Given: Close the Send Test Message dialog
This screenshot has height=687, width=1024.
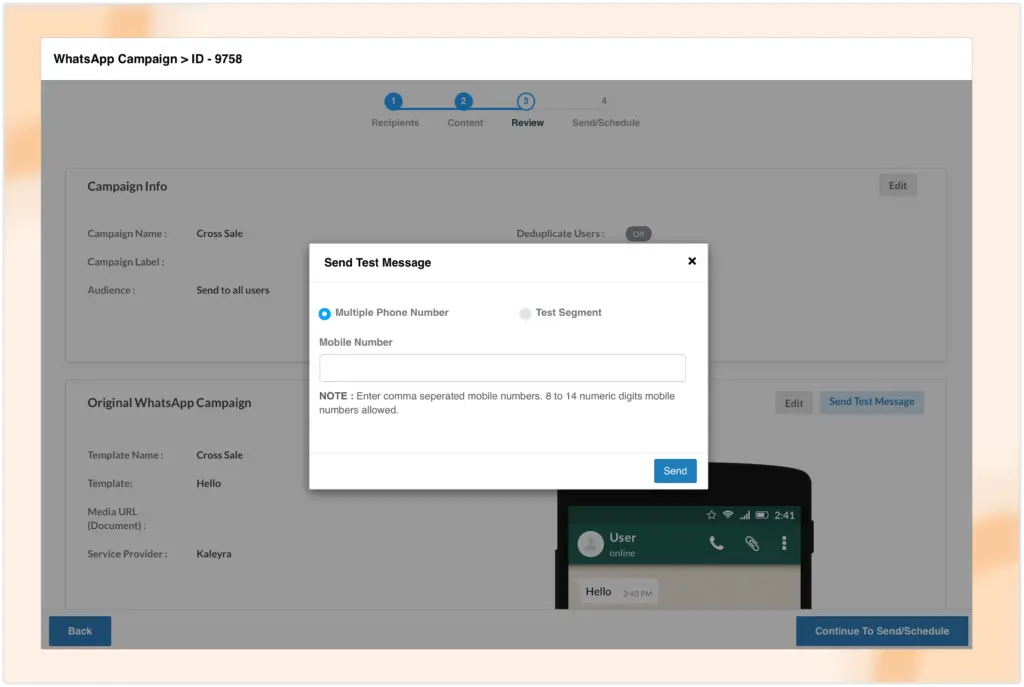Looking at the screenshot, I should pyautogui.click(x=691, y=261).
